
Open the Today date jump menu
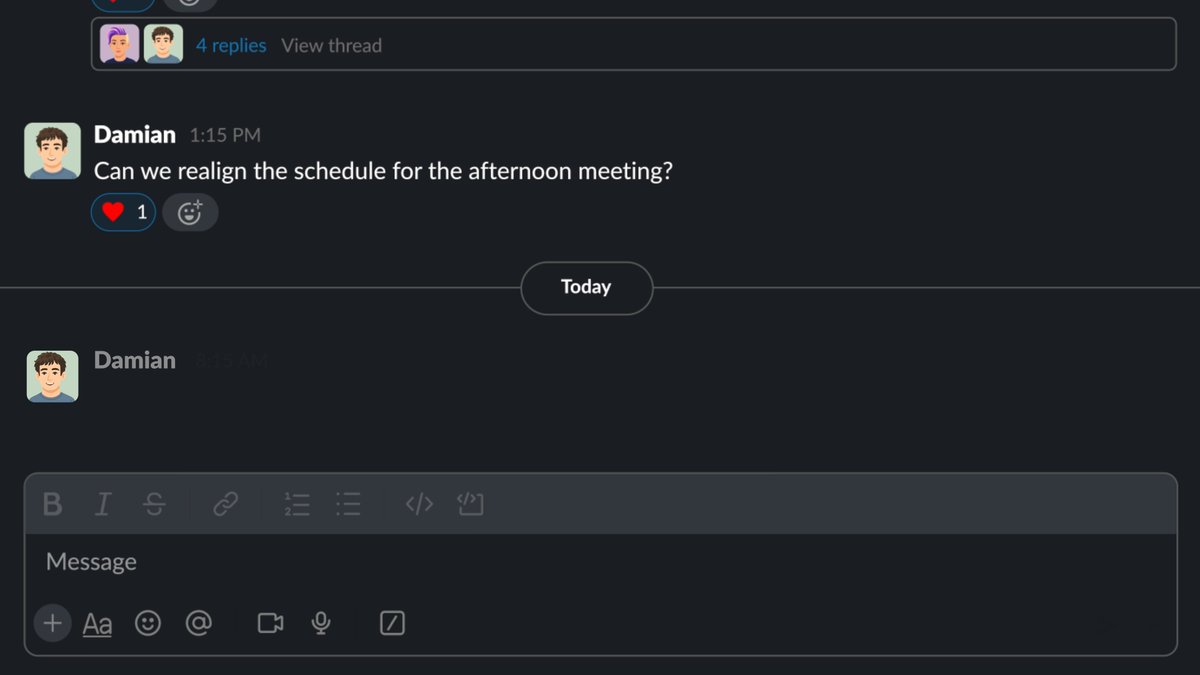point(586,288)
